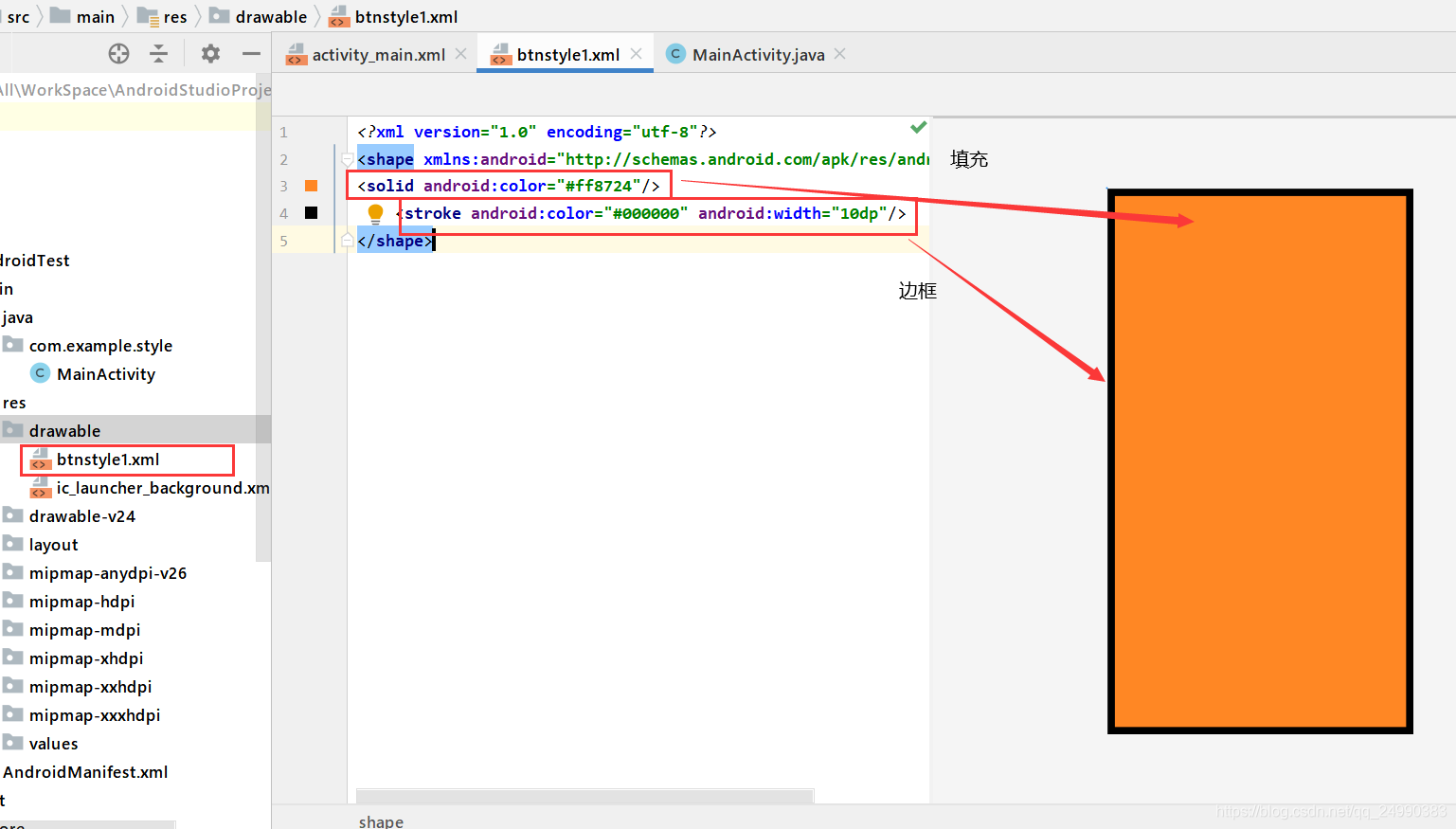1456x829 pixels.
Task: Select com.example.style package in tree
Action: coord(100,346)
